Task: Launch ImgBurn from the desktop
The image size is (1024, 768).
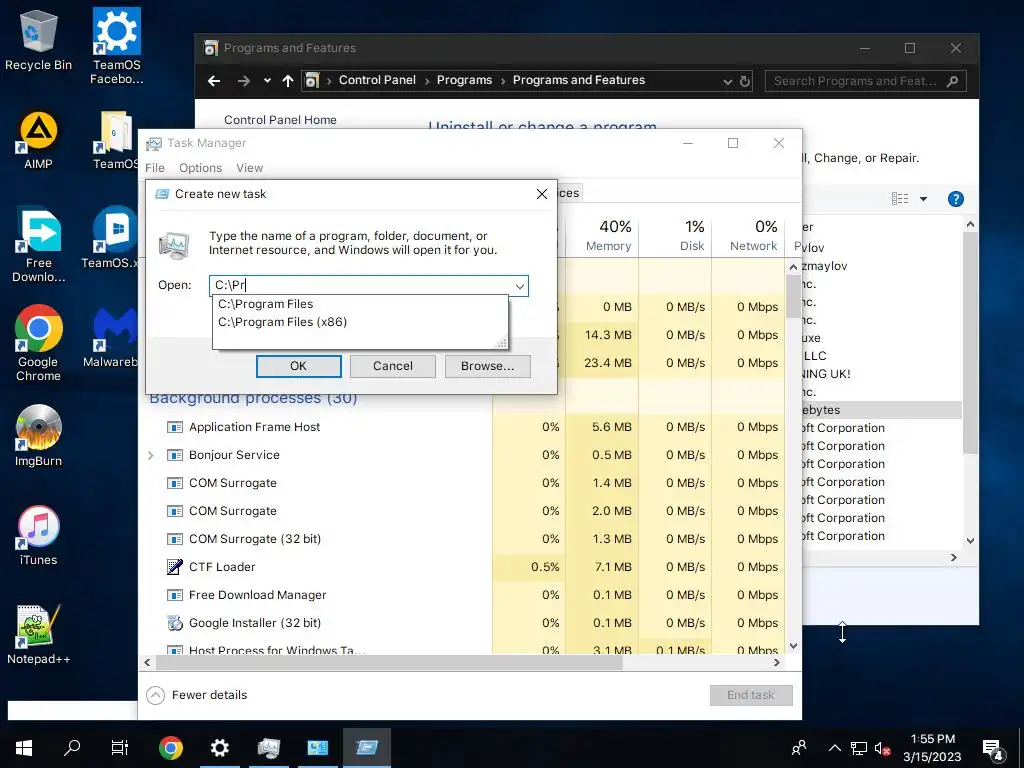Action: [38, 436]
